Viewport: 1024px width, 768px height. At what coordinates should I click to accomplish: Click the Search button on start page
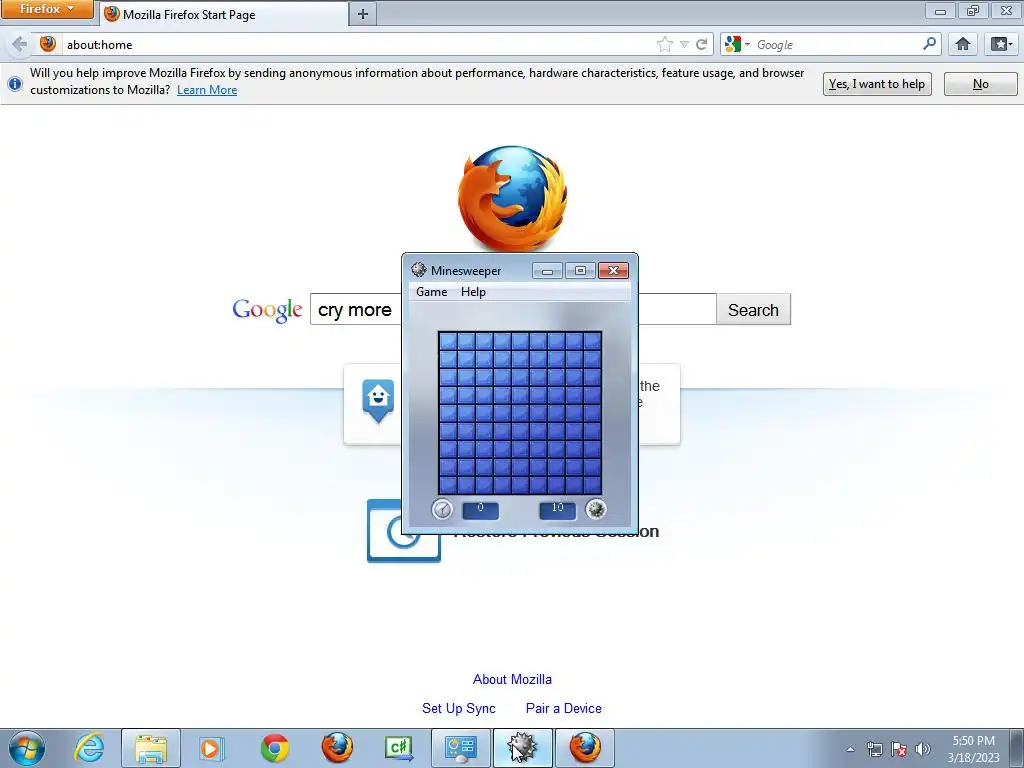pyautogui.click(x=753, y=310)
